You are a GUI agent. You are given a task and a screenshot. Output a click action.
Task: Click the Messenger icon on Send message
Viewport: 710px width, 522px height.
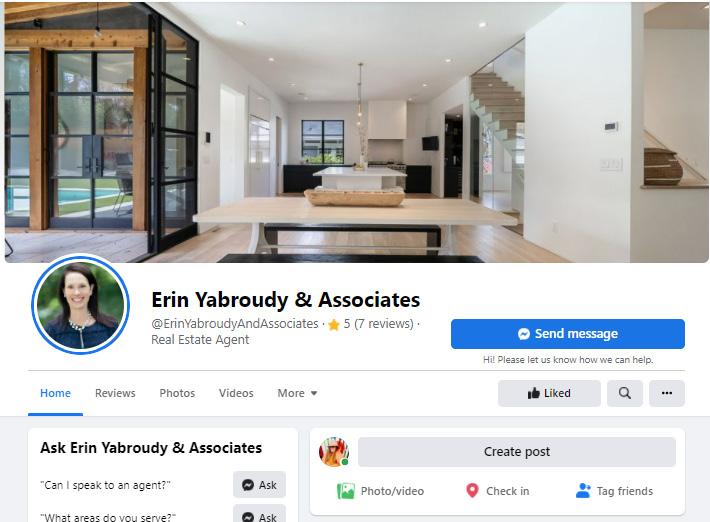coord(524,334)
